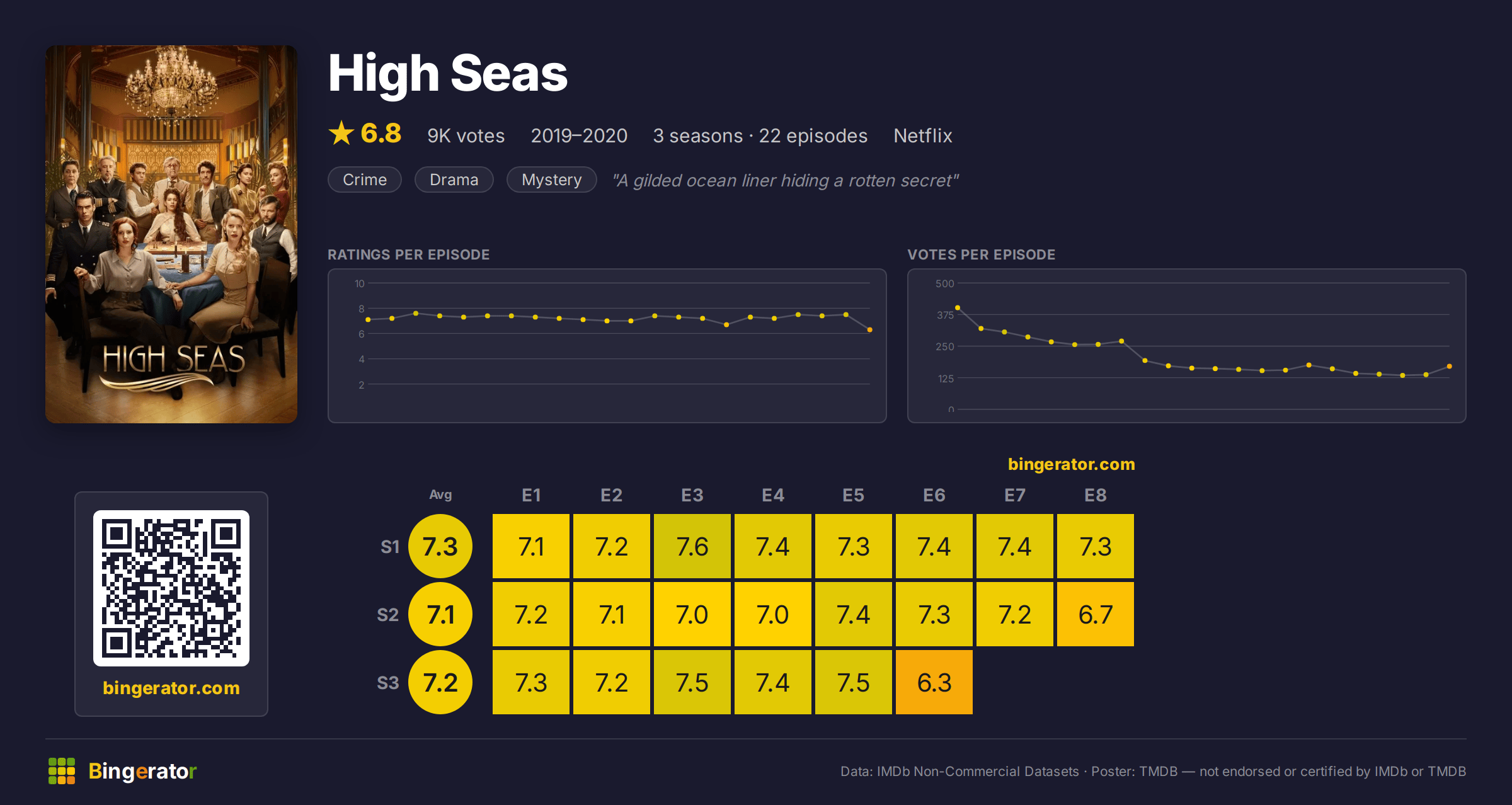Open bingerator.com link above episode grid

click(1071, 464)
